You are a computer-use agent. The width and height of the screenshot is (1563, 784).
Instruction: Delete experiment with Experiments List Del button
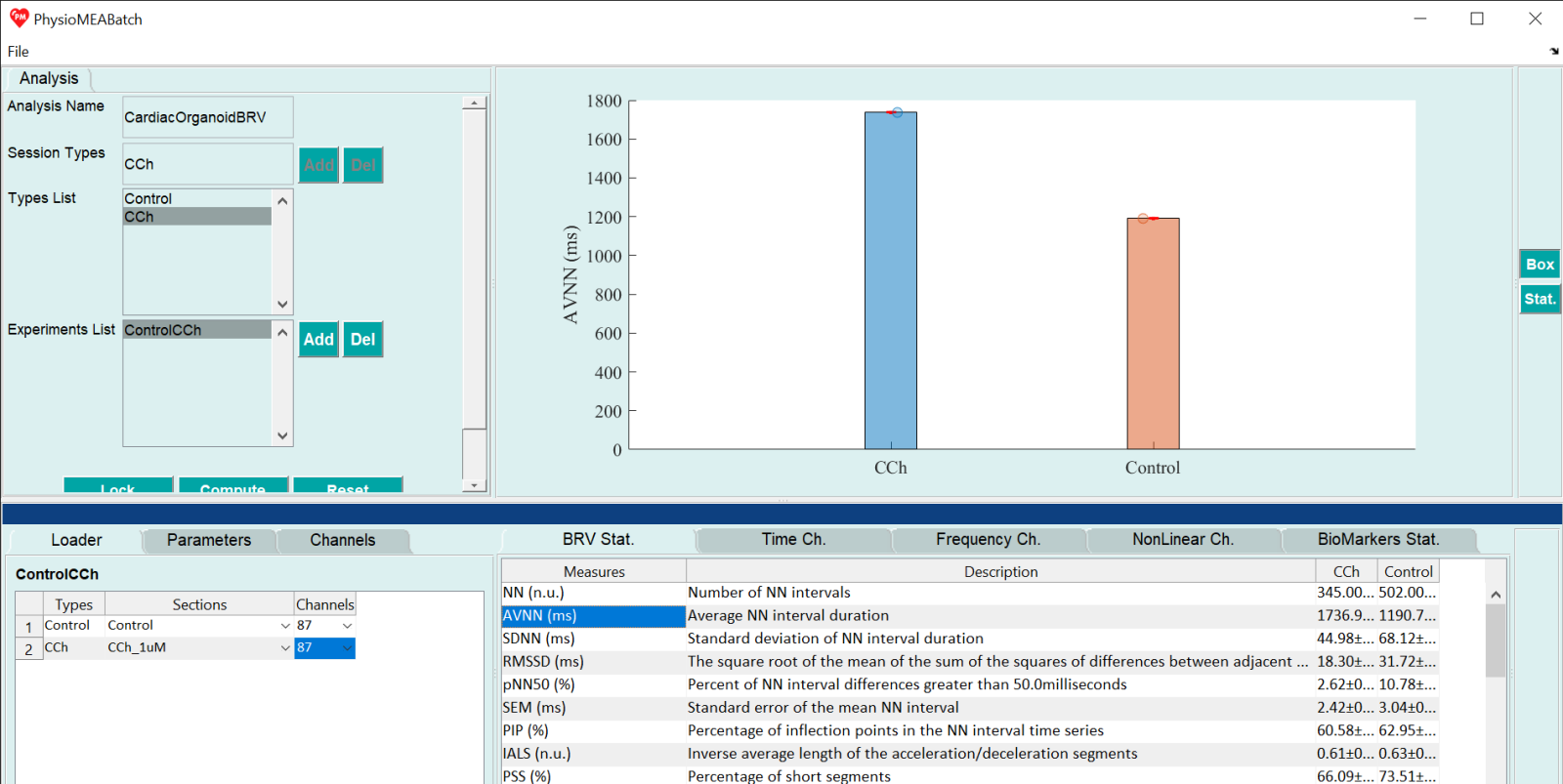[x=362, y=339]
